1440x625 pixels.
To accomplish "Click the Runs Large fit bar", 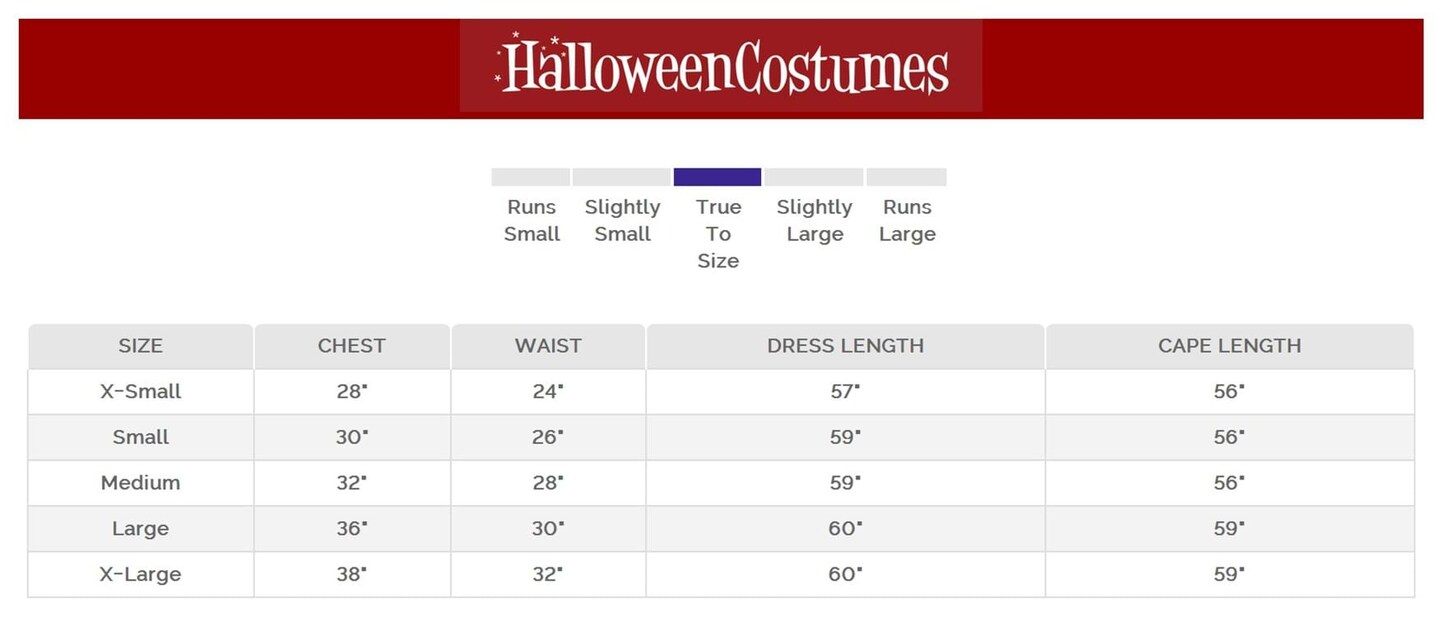I will [x=906, y=177].
